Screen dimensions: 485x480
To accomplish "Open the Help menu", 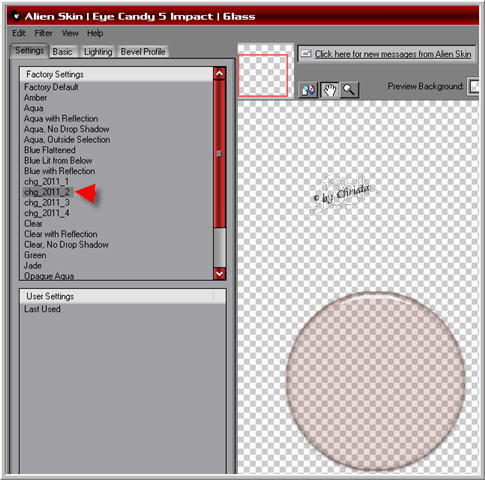I will [x=95, y=33].
